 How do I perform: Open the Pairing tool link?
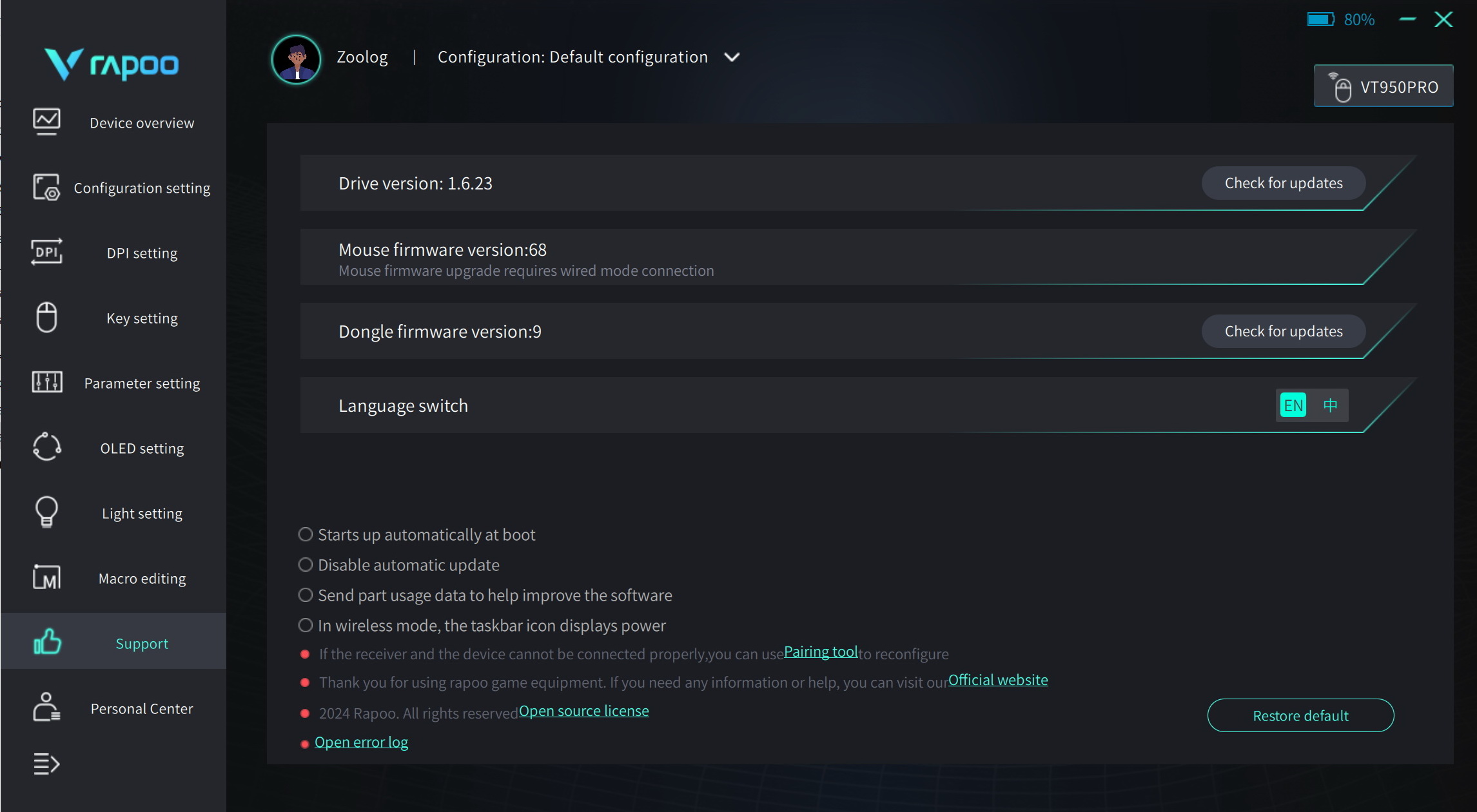820,652
